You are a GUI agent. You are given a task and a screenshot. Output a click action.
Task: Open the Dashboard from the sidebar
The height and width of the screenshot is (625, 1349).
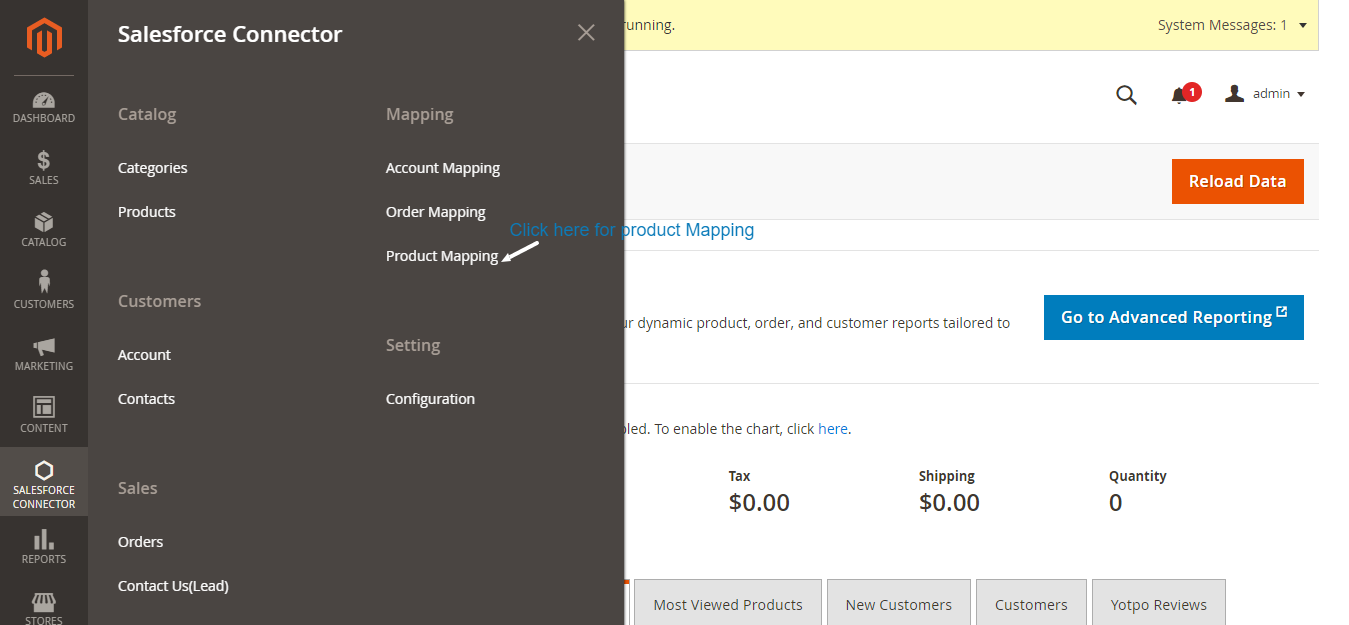(x=43, y=105)
